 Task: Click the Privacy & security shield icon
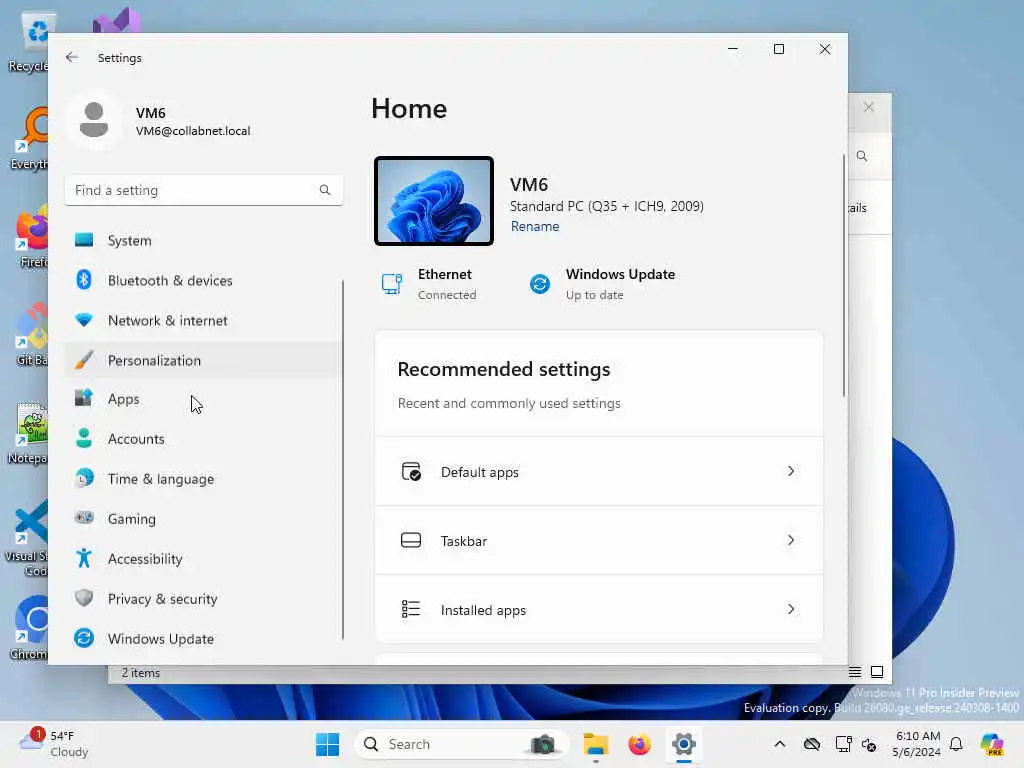(84, 598)
